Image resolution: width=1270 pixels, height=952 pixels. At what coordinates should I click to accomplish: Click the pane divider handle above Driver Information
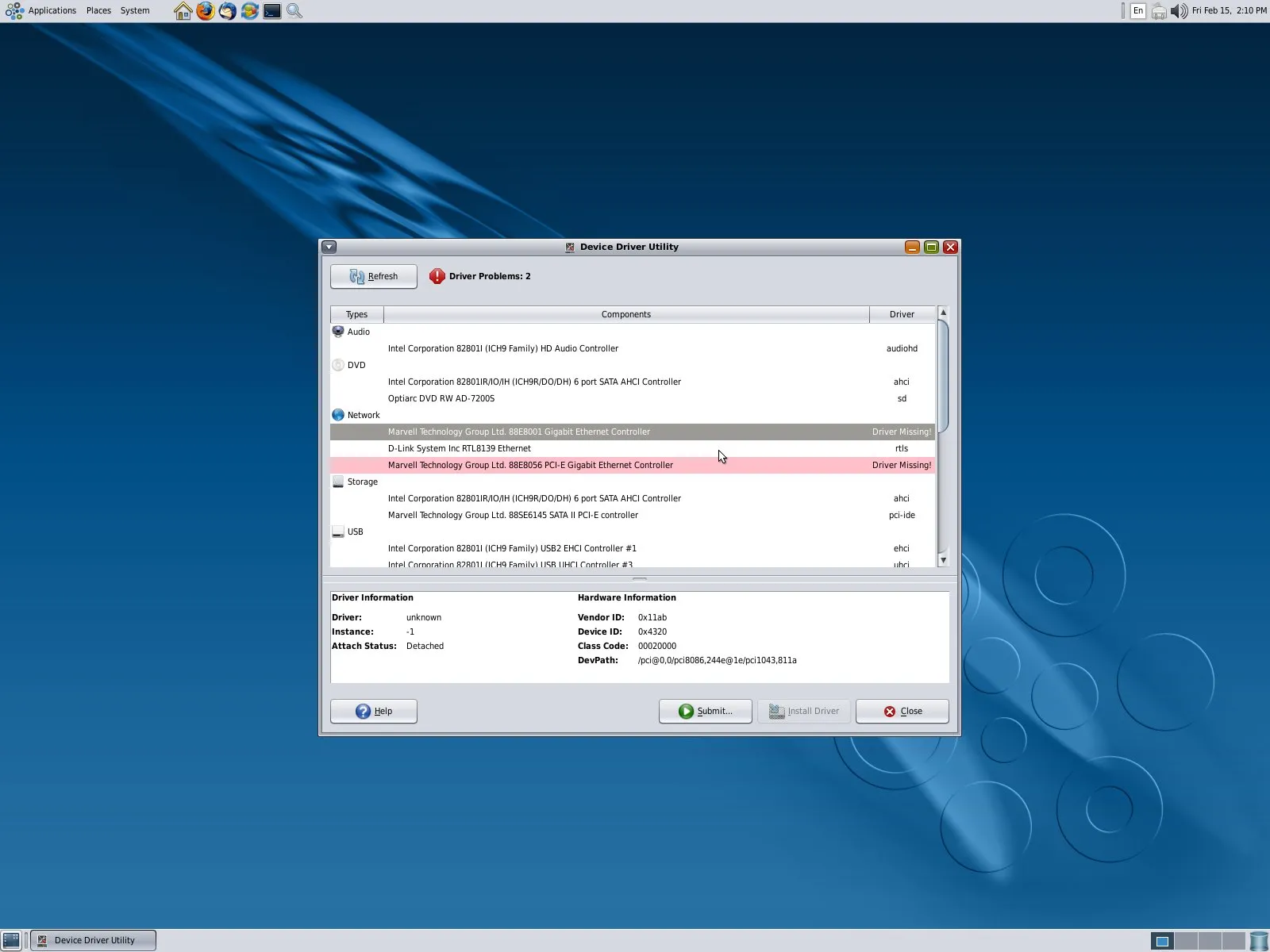(639, 579)
